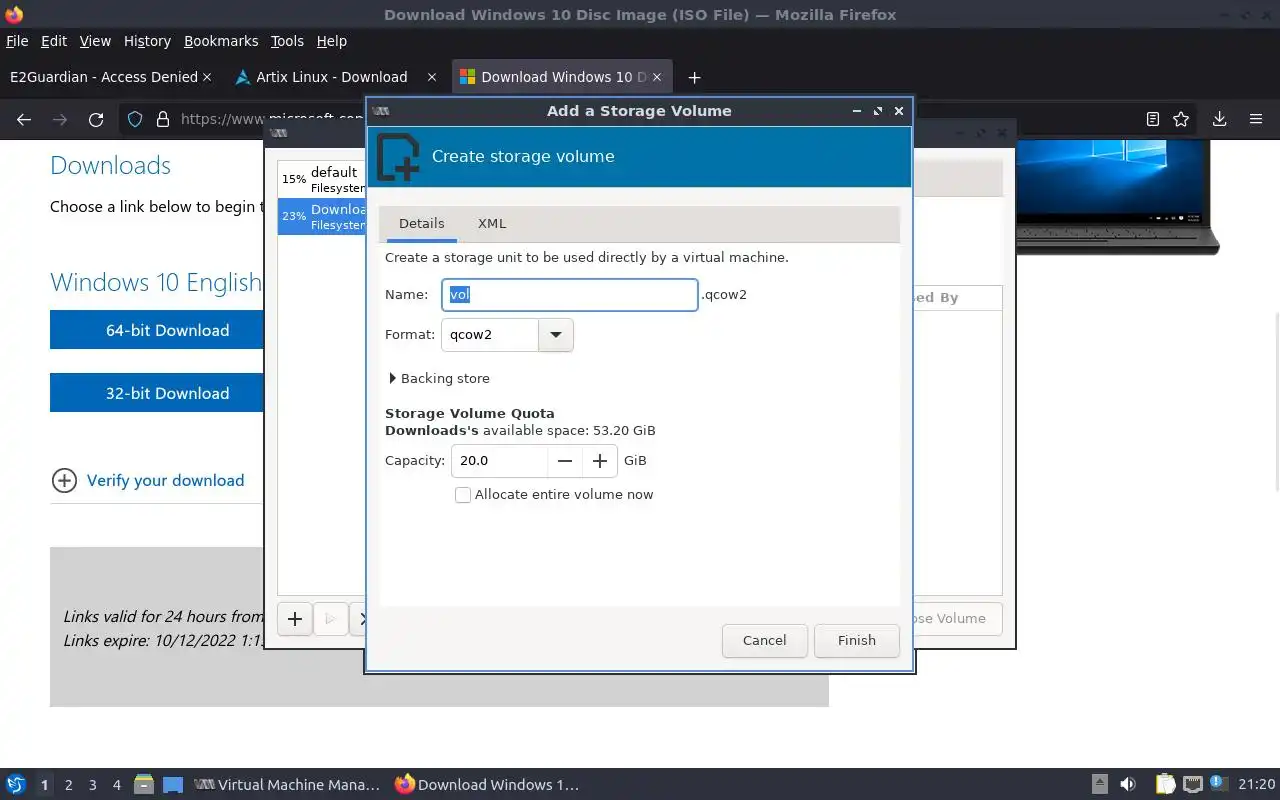Click the tracking protection shield icon
Screen dimensions: 1280x800
pos(135,119)
